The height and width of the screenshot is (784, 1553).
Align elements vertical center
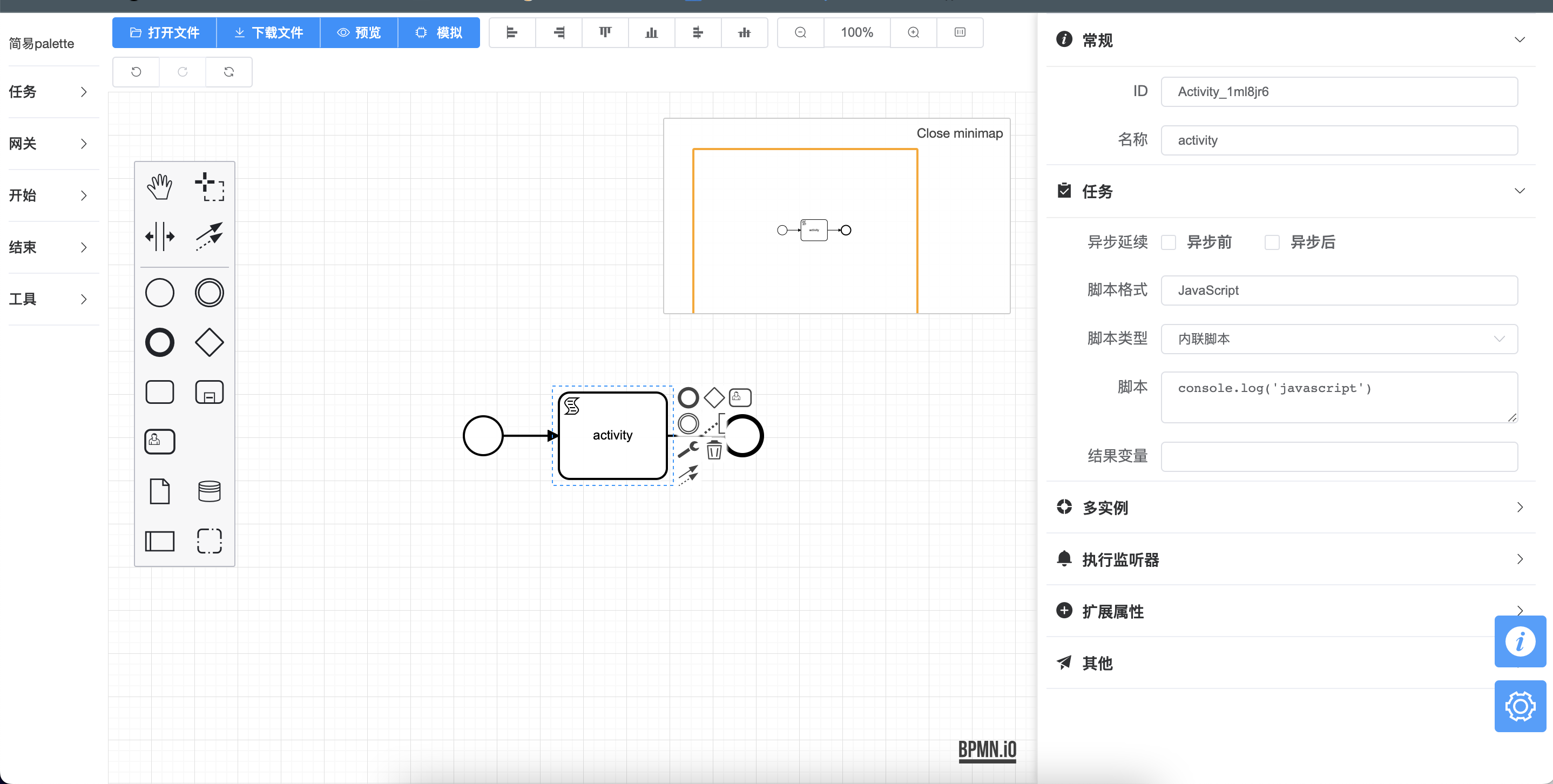click(x=745, y=32)
